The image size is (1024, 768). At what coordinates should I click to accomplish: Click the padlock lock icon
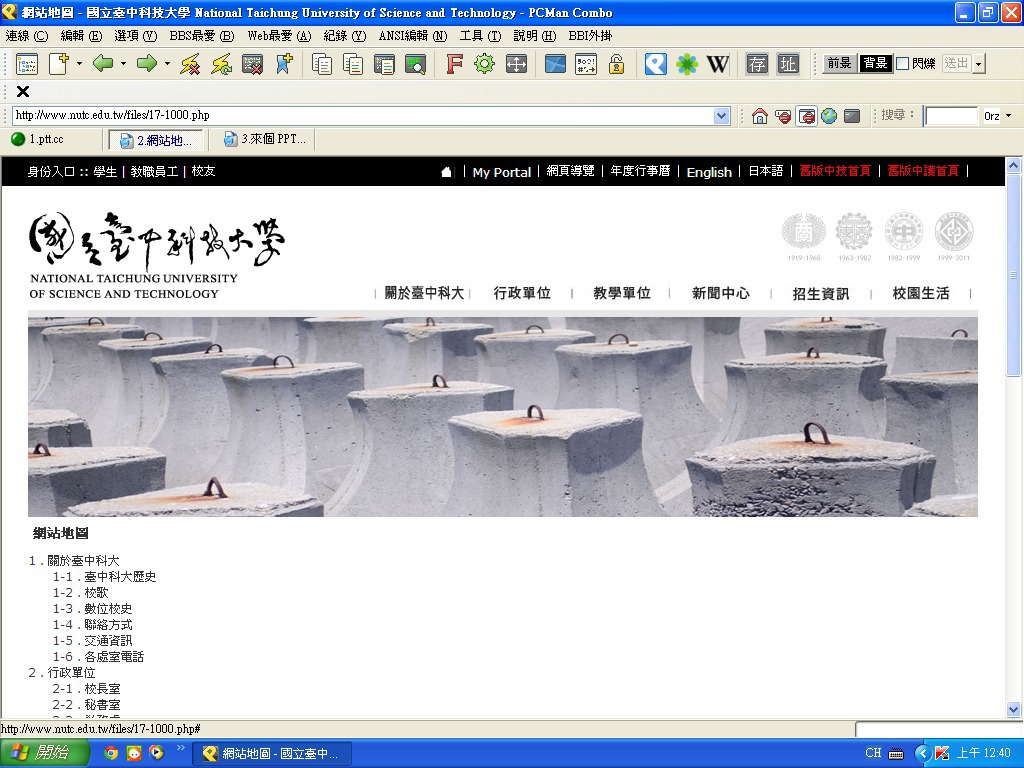click(x=616, y=64)
